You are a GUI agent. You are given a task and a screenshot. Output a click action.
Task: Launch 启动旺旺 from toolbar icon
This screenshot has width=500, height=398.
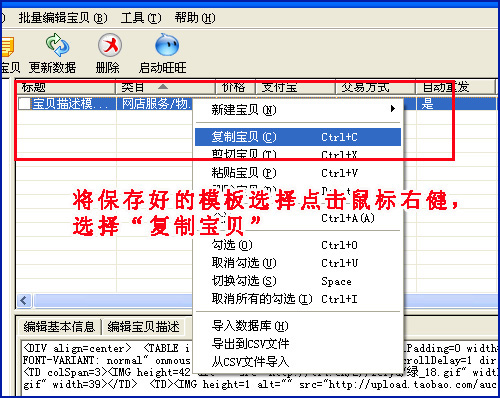pyautogui.click(x=167, y=45)
